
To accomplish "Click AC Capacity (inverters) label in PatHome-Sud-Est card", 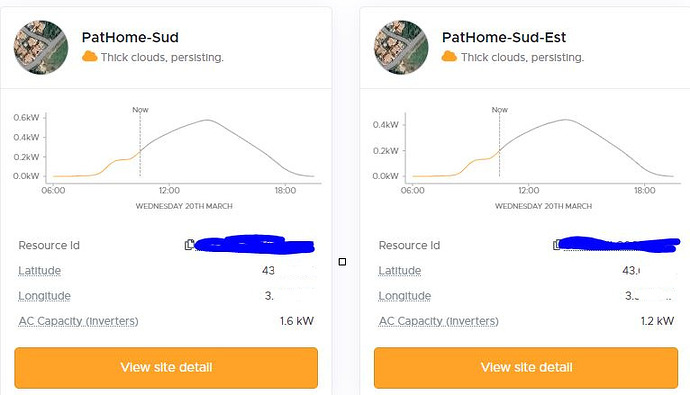I will [x=438, y=321].
